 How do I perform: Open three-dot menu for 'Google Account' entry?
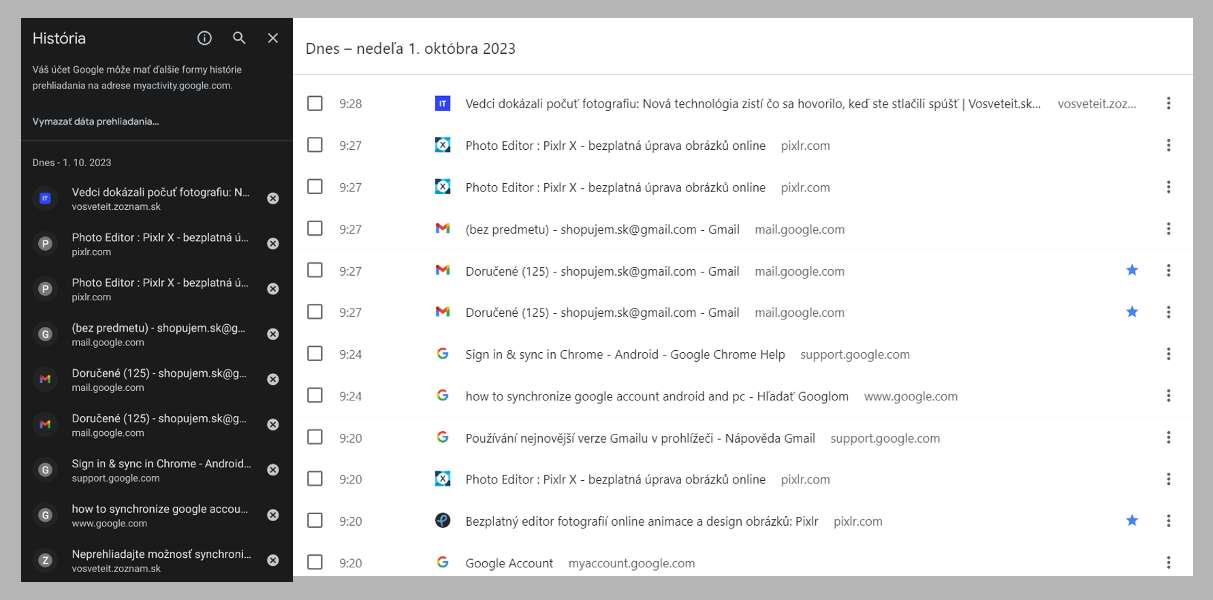coord(1168,563)
